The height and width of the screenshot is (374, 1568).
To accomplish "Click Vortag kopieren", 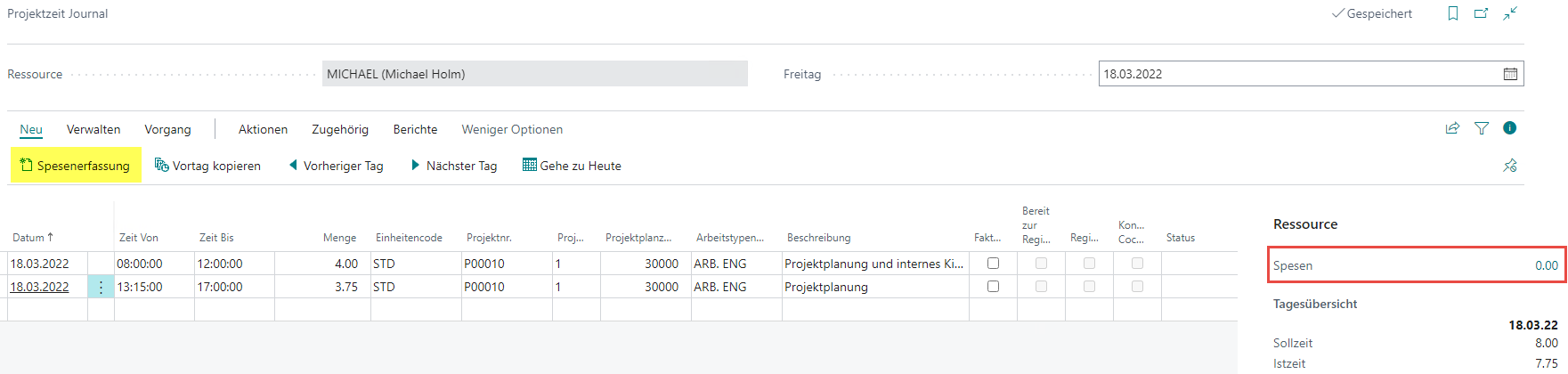I will coord(207,166).
